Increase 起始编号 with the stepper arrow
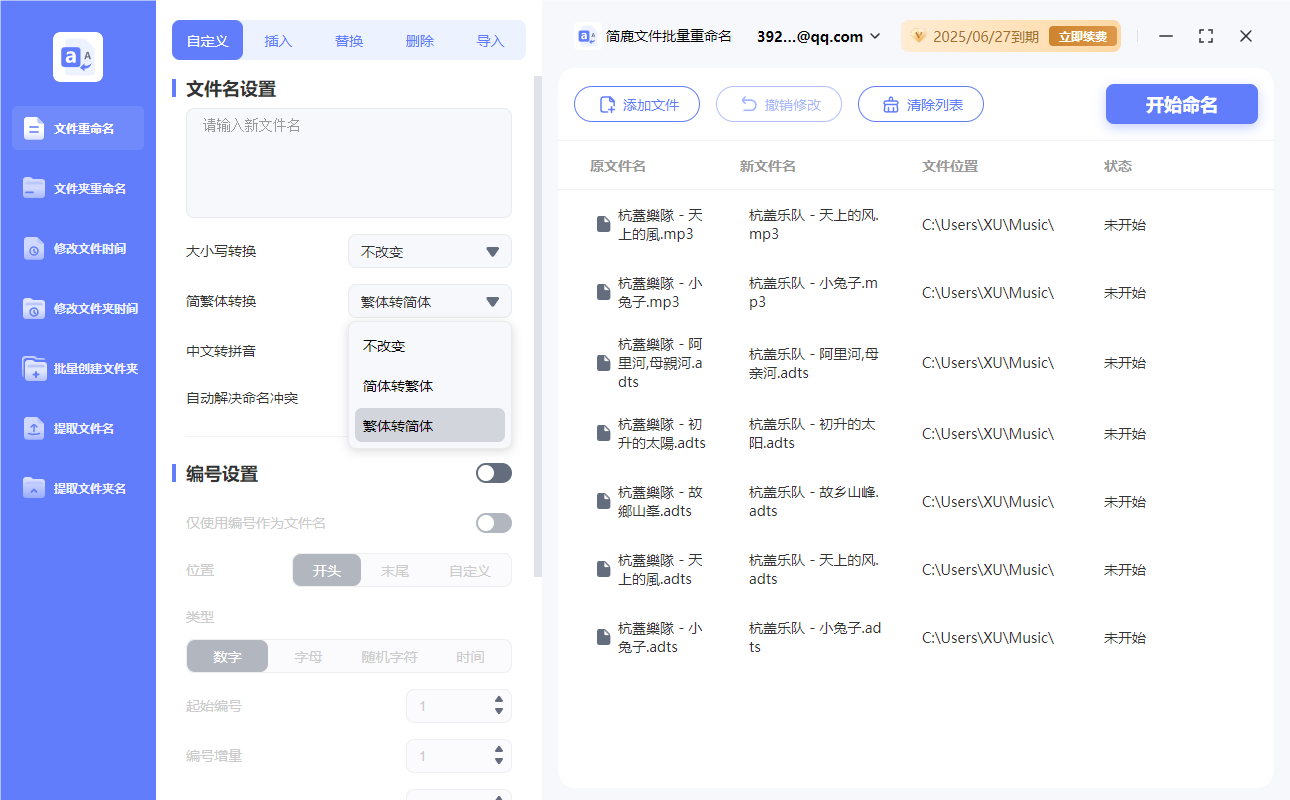Viewport: 1290px width, 800px height. pos(498,700)
